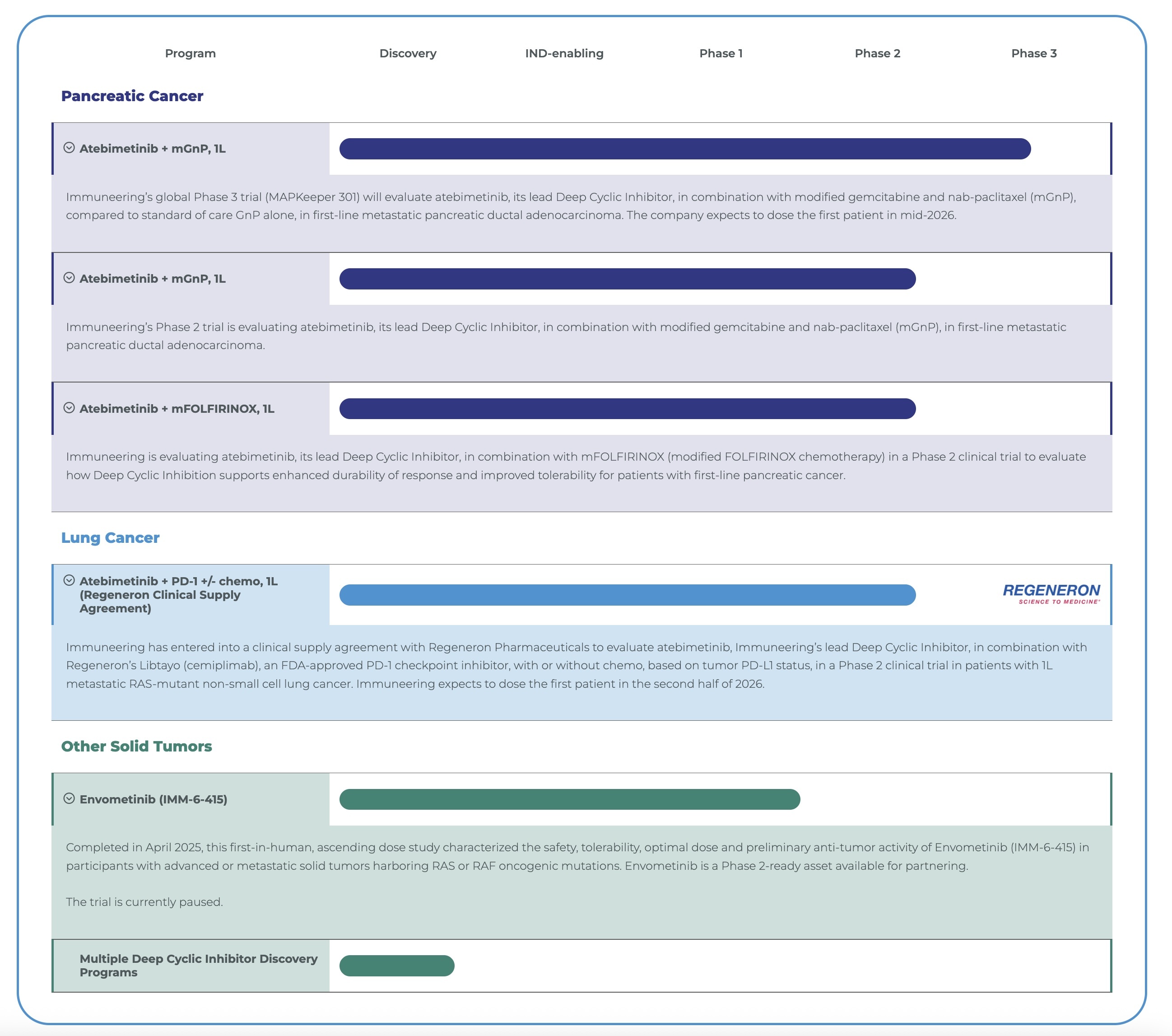Click the Program column header
Screen dimensions: 1172x1036
[191, 53]
